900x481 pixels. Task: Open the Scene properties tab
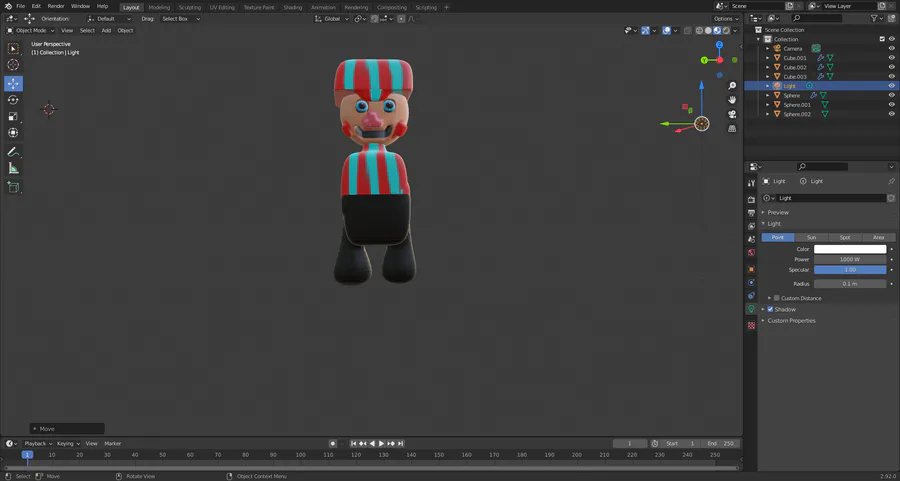click(x=751, y=239)
